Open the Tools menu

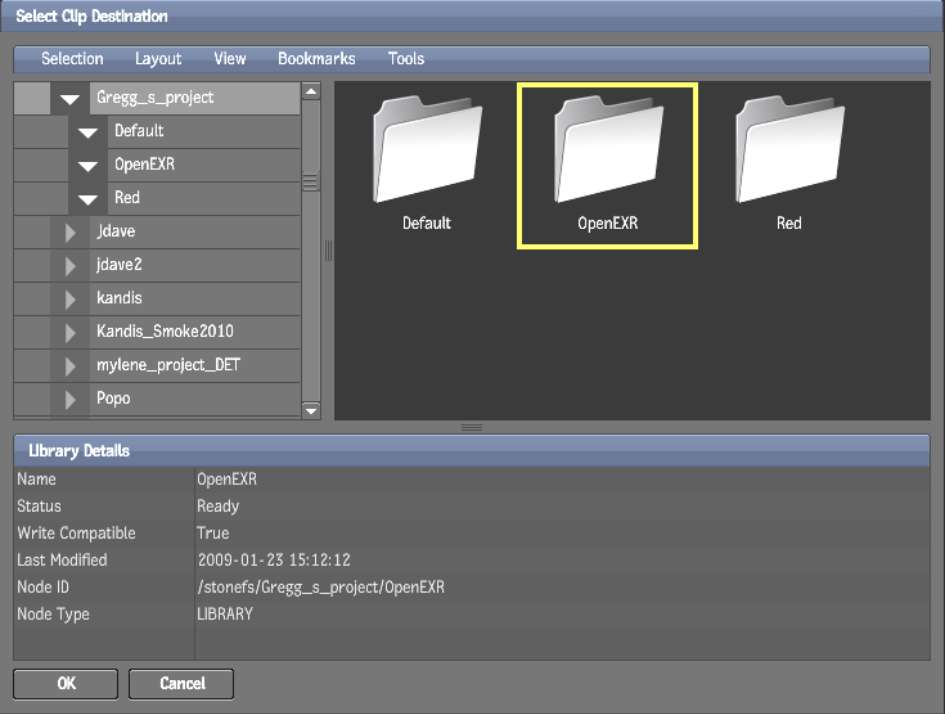pos(406,59)
